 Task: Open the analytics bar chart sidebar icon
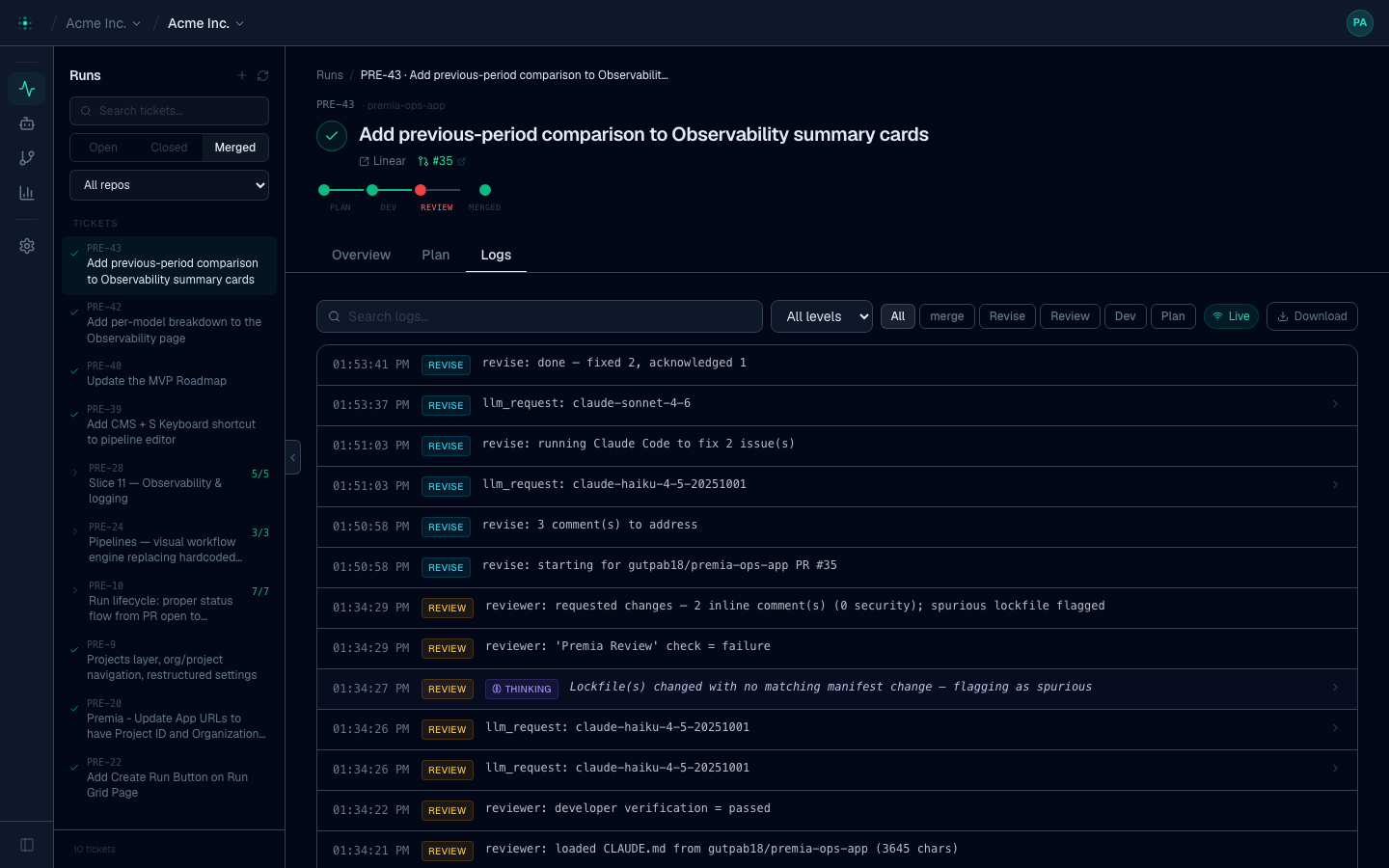coord(27,193)
